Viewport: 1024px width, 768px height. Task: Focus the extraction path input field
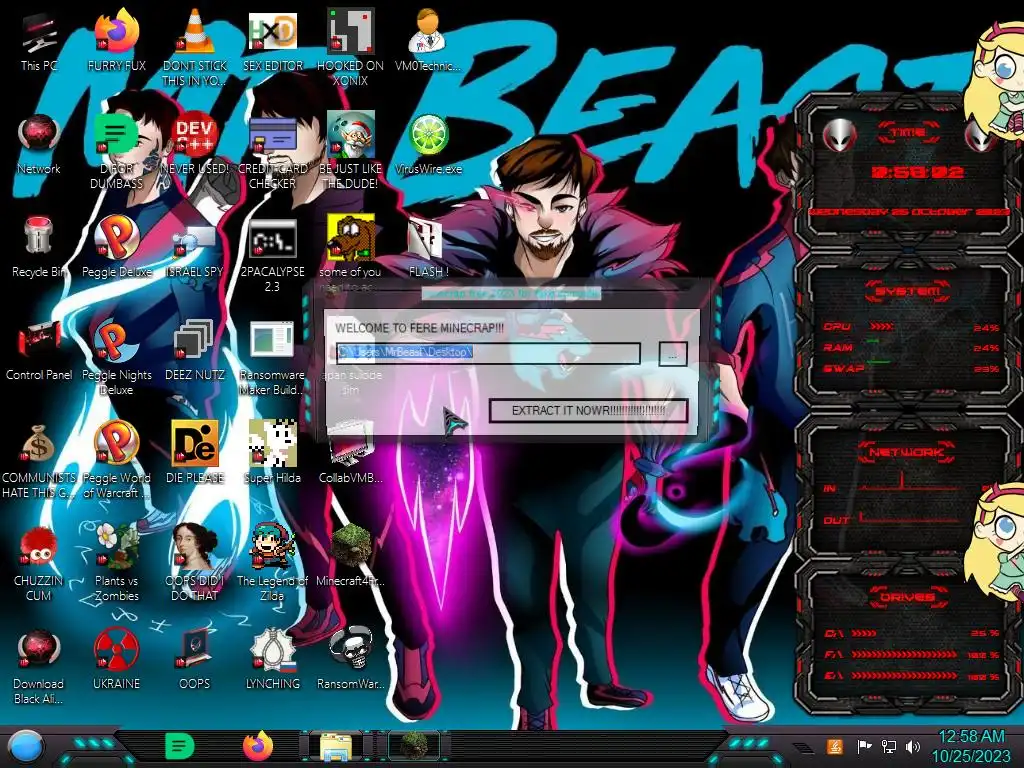point(488,353)
